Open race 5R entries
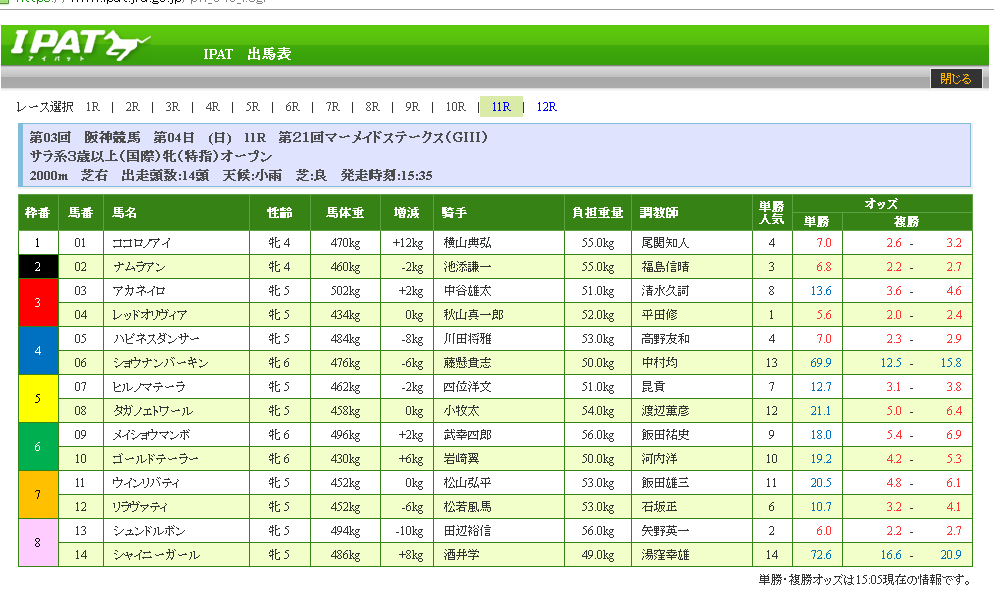Image resolution: width=994 pixels, height=613 pixels. click(252, 107)
